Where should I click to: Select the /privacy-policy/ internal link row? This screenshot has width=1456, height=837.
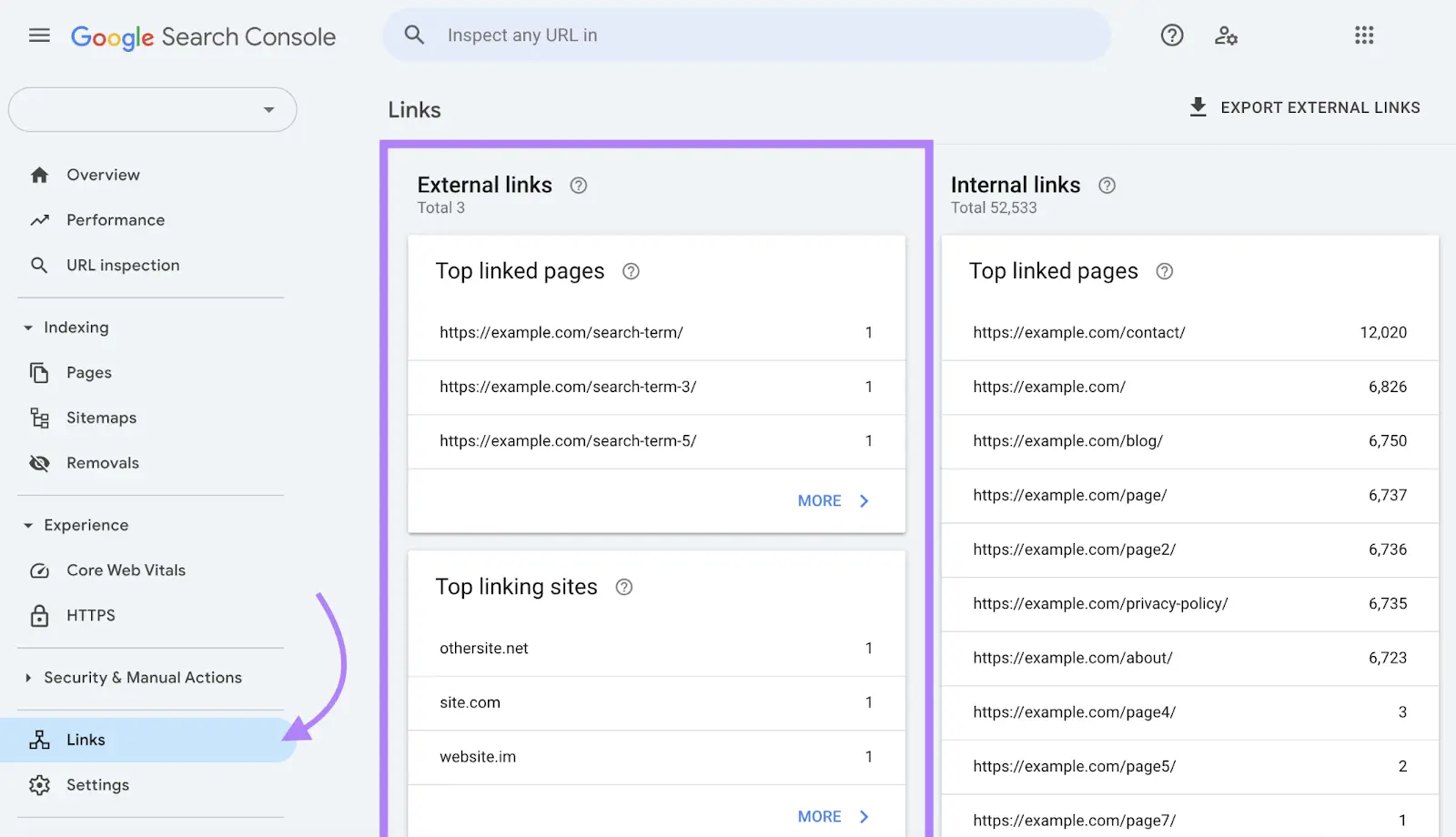tap(1189, 604)
